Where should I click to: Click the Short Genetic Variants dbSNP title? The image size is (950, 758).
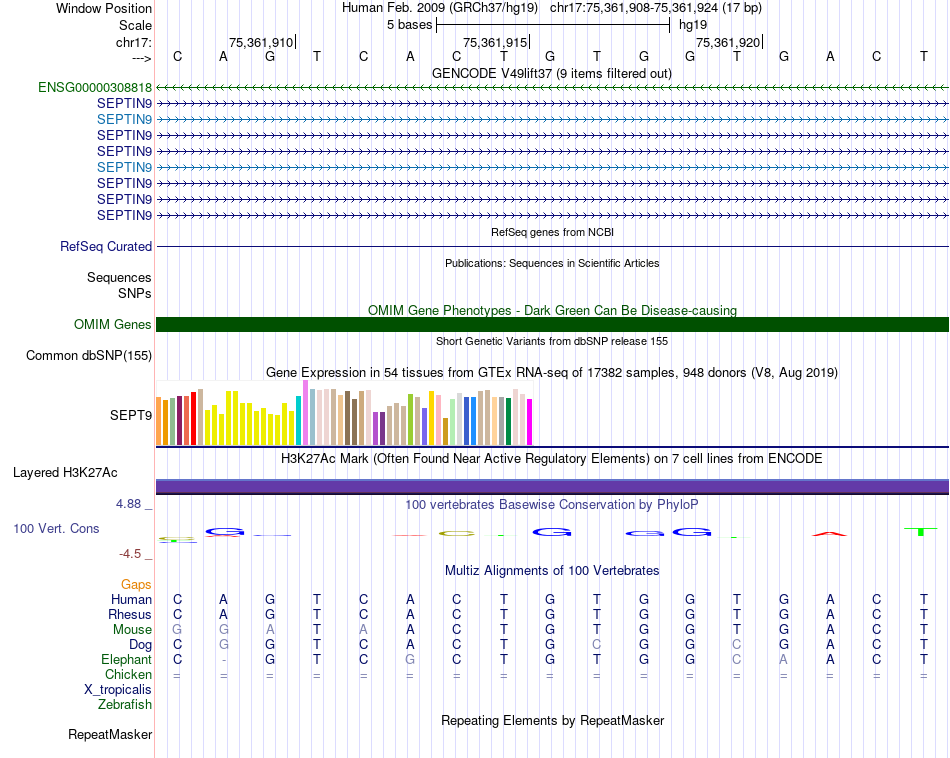click(552, 341)
